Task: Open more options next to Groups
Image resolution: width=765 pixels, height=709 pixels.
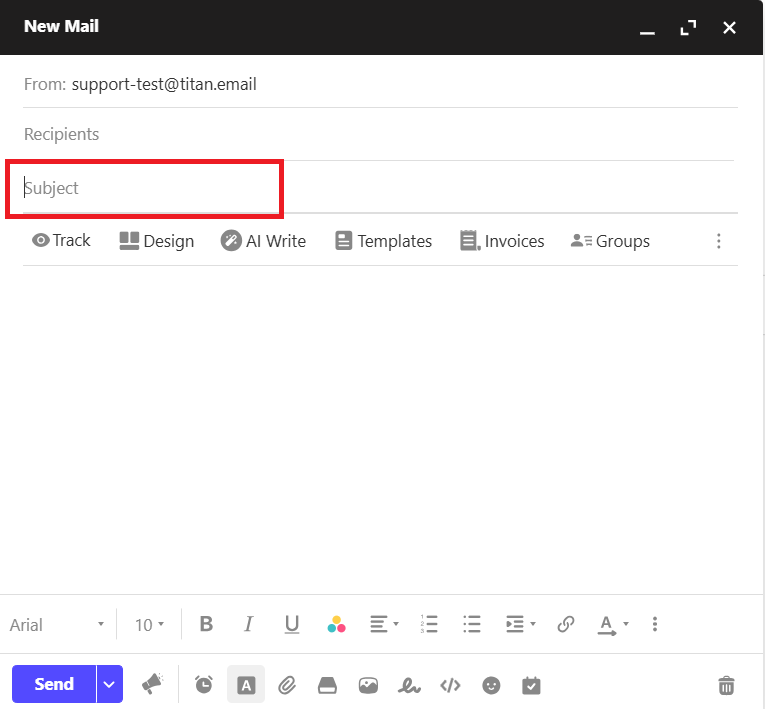Action: [719, 241]
